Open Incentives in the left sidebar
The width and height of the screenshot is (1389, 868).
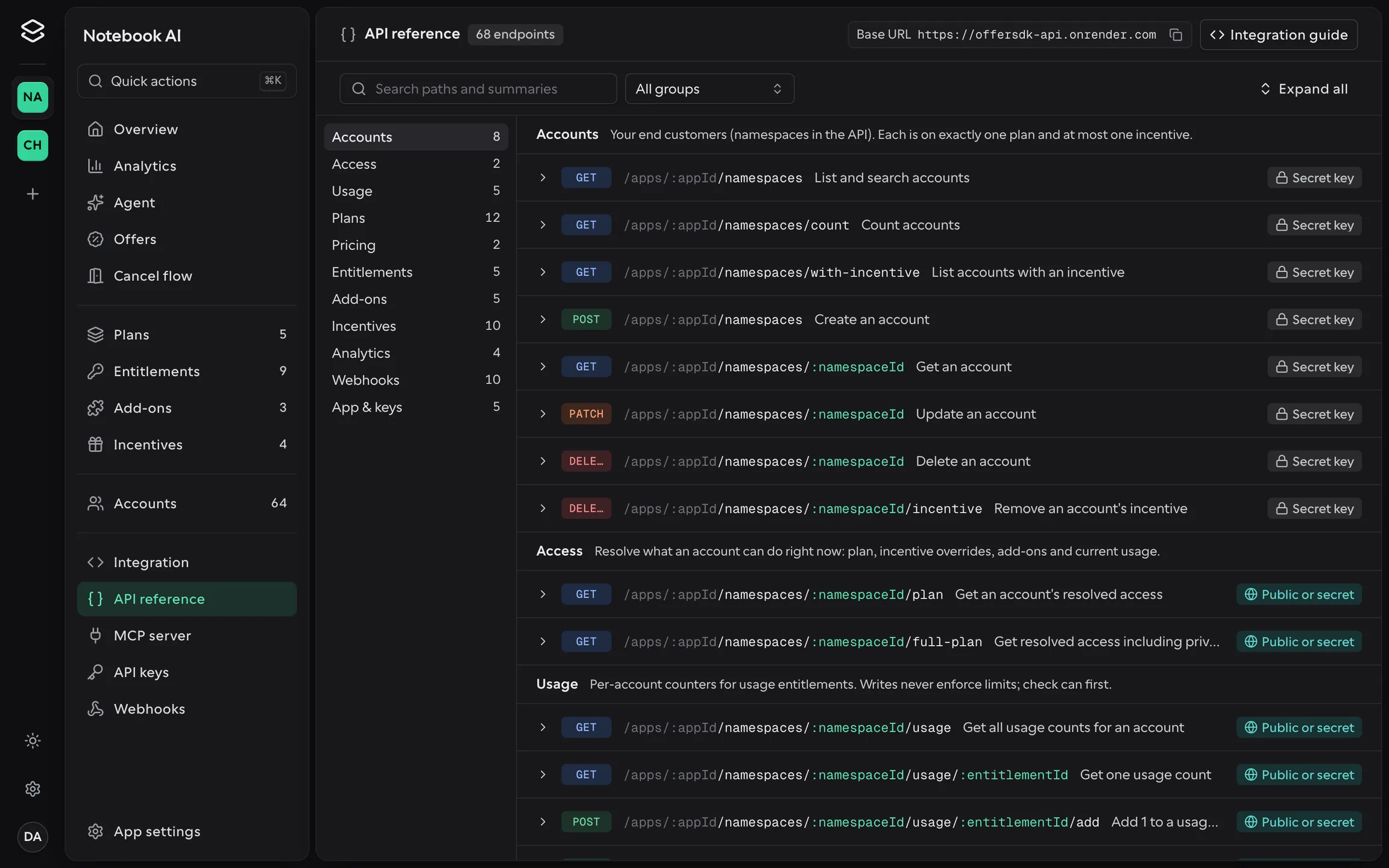click(187, 445)
